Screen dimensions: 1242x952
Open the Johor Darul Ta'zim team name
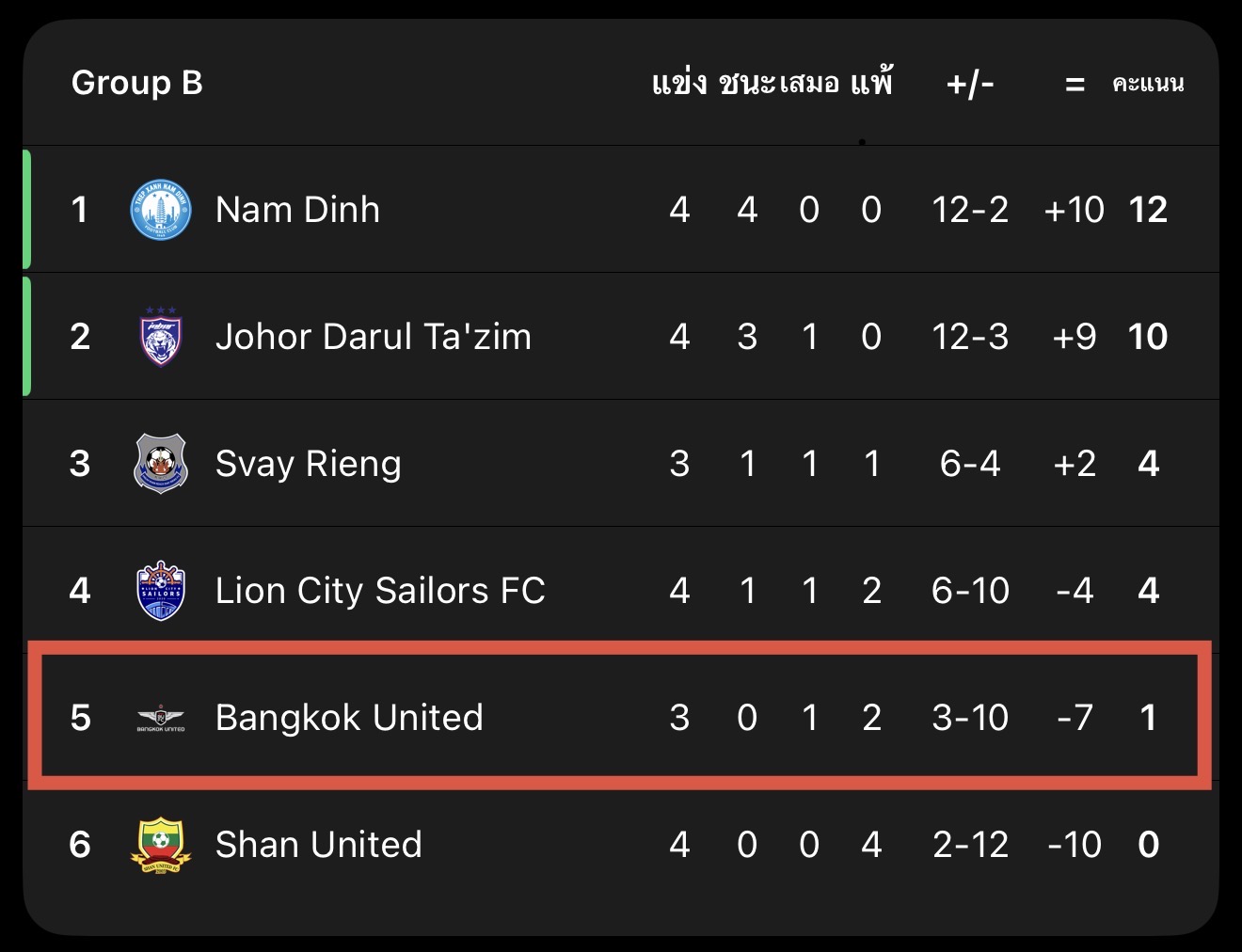(x=373, y=337)
